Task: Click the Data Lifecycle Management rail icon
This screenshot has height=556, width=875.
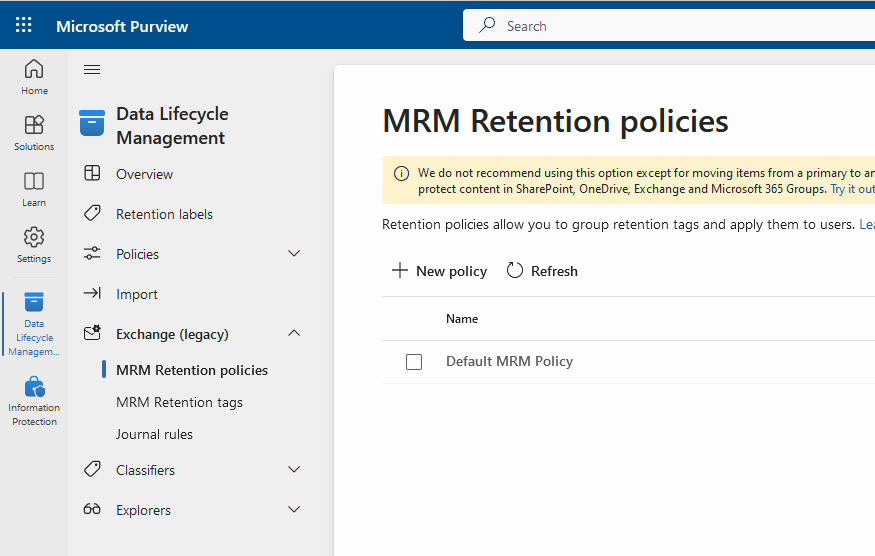Action: coord(34,322)
